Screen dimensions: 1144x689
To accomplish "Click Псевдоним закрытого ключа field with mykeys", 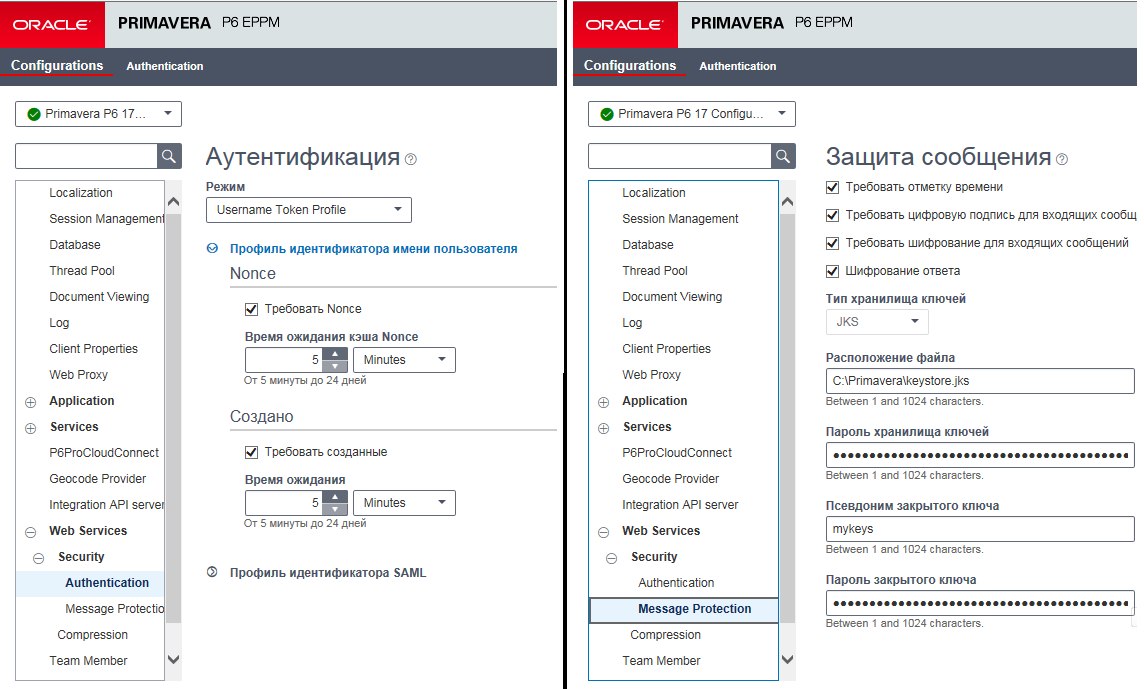I will [980, 529].
